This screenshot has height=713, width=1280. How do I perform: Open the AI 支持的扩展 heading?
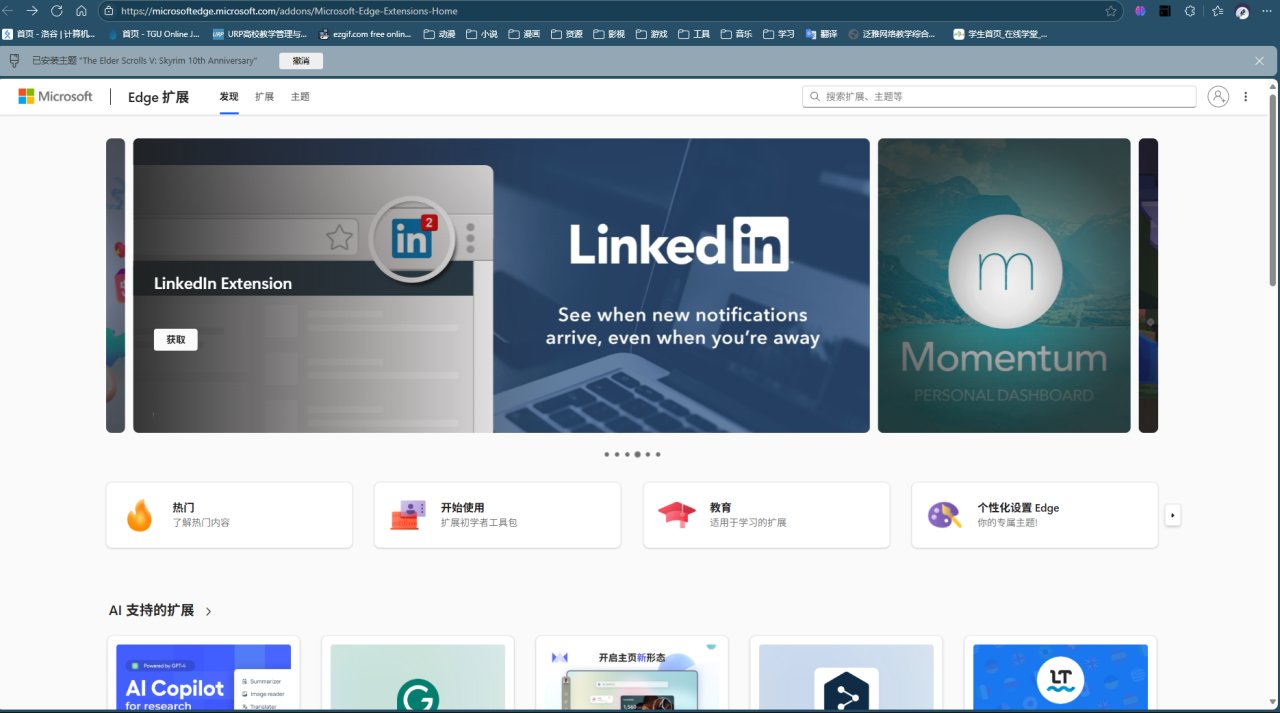pyautogui.click(x=151, y=610)
